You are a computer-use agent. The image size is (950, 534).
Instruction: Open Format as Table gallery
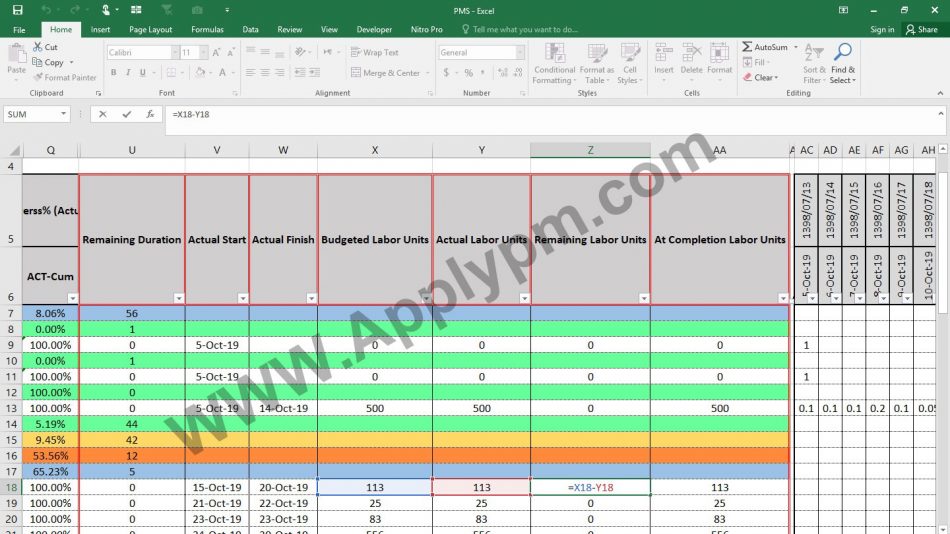coord(597,64)
